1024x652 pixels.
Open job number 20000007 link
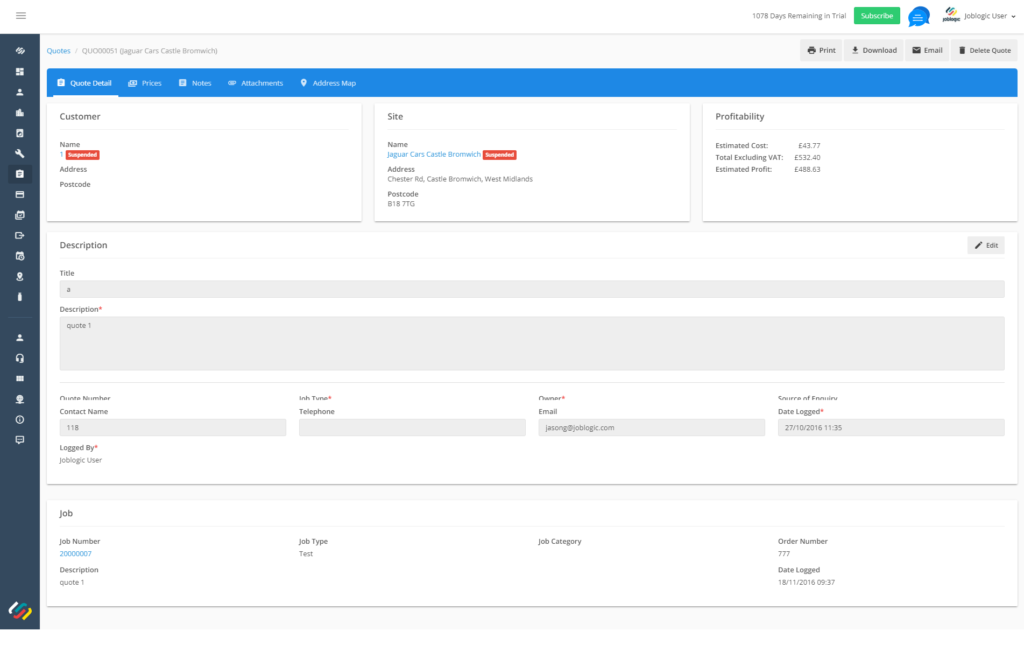(x=75, y=553)
